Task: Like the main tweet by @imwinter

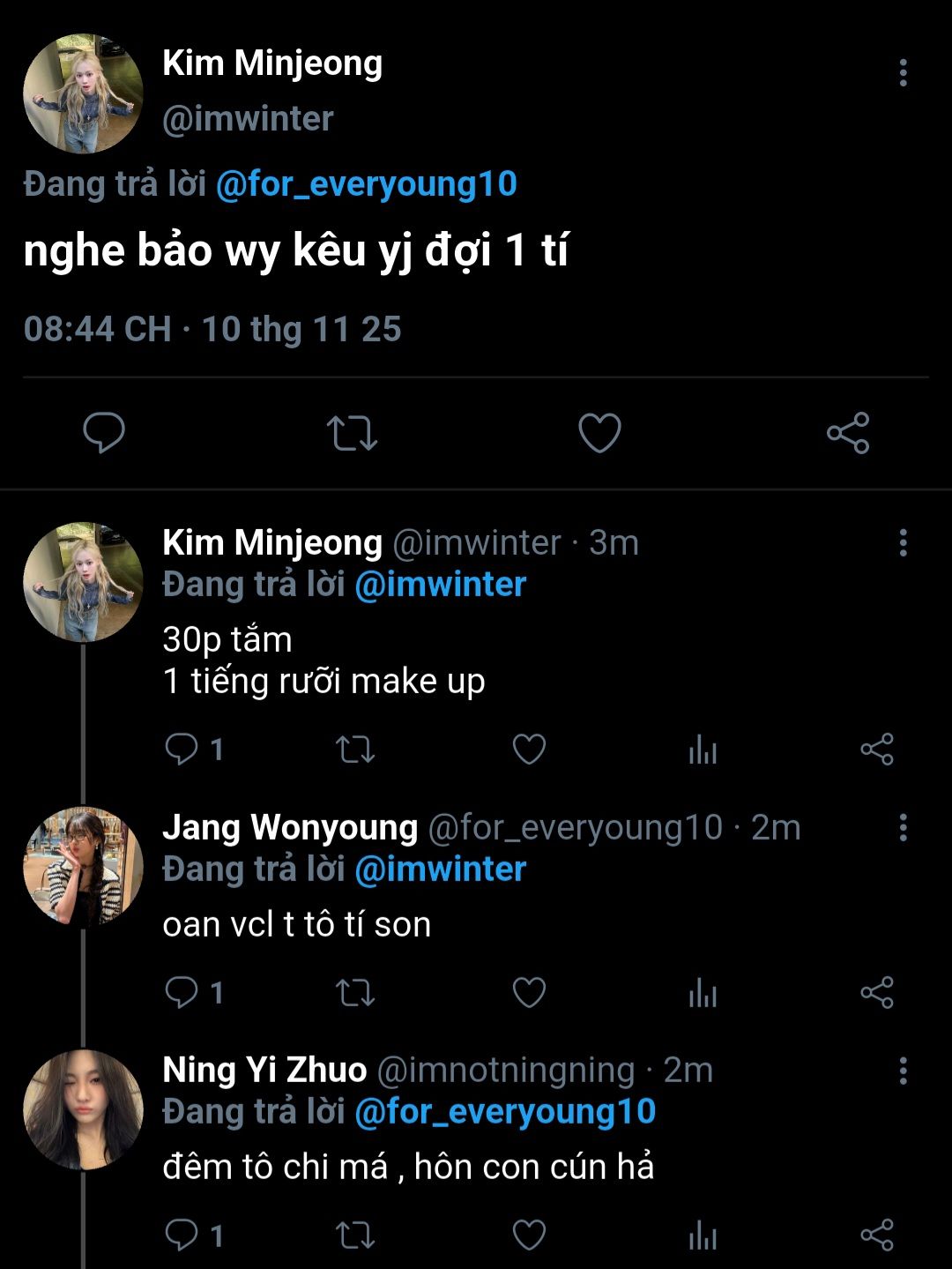Action: 599,433
